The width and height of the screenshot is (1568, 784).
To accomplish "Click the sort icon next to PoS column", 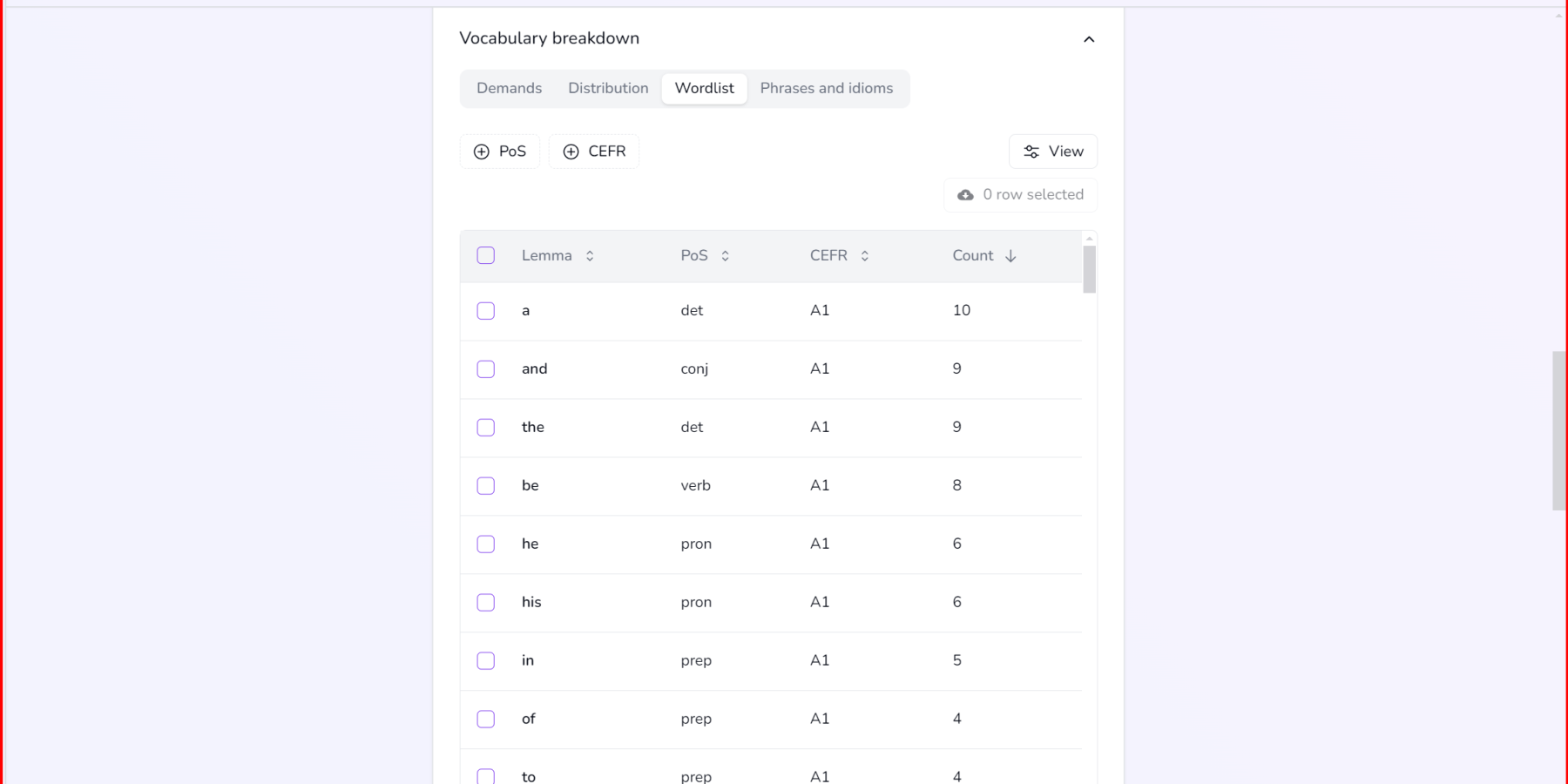I will [726, 255].
